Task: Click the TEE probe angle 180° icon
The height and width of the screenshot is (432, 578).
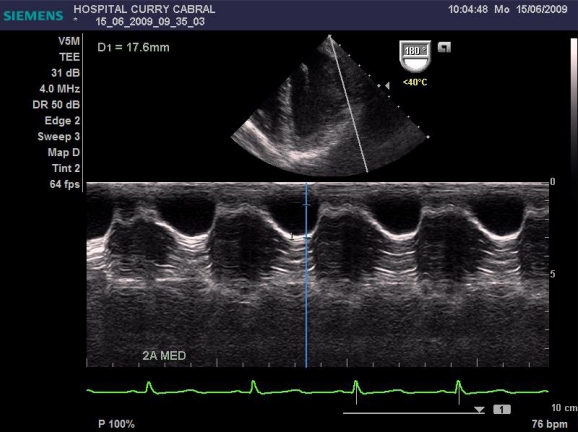Action: pyautogui.click(x=415, y=56)
